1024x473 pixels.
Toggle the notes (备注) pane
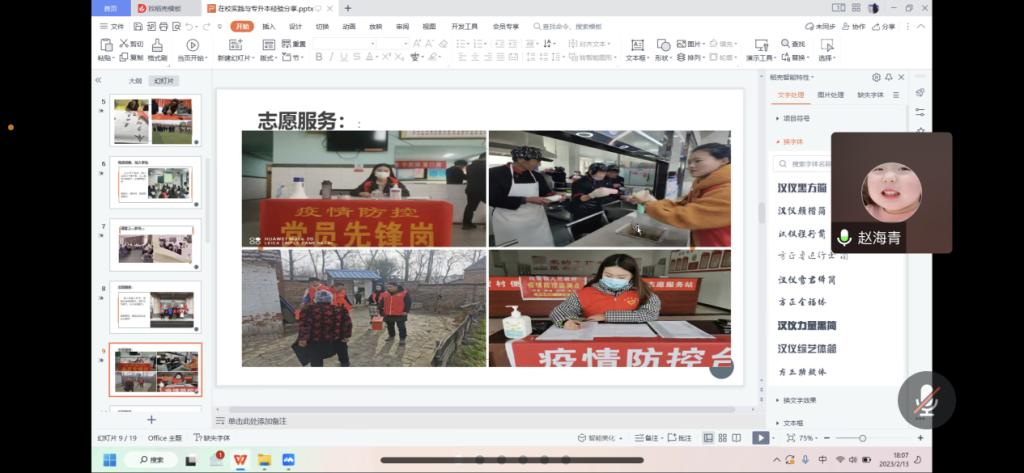pyautogui.click(x=650, y=438)
